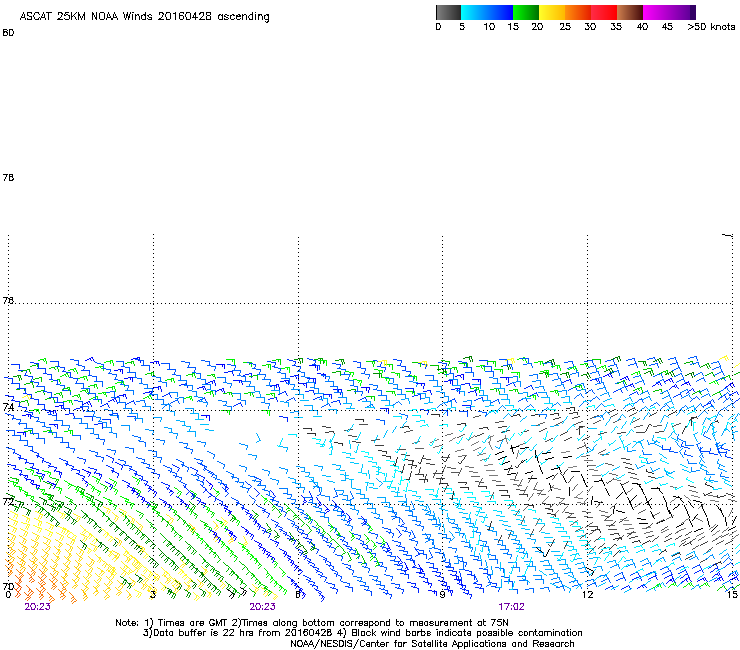Click the longitude label '0' on the bottom axis

click(x=8, y=595)
